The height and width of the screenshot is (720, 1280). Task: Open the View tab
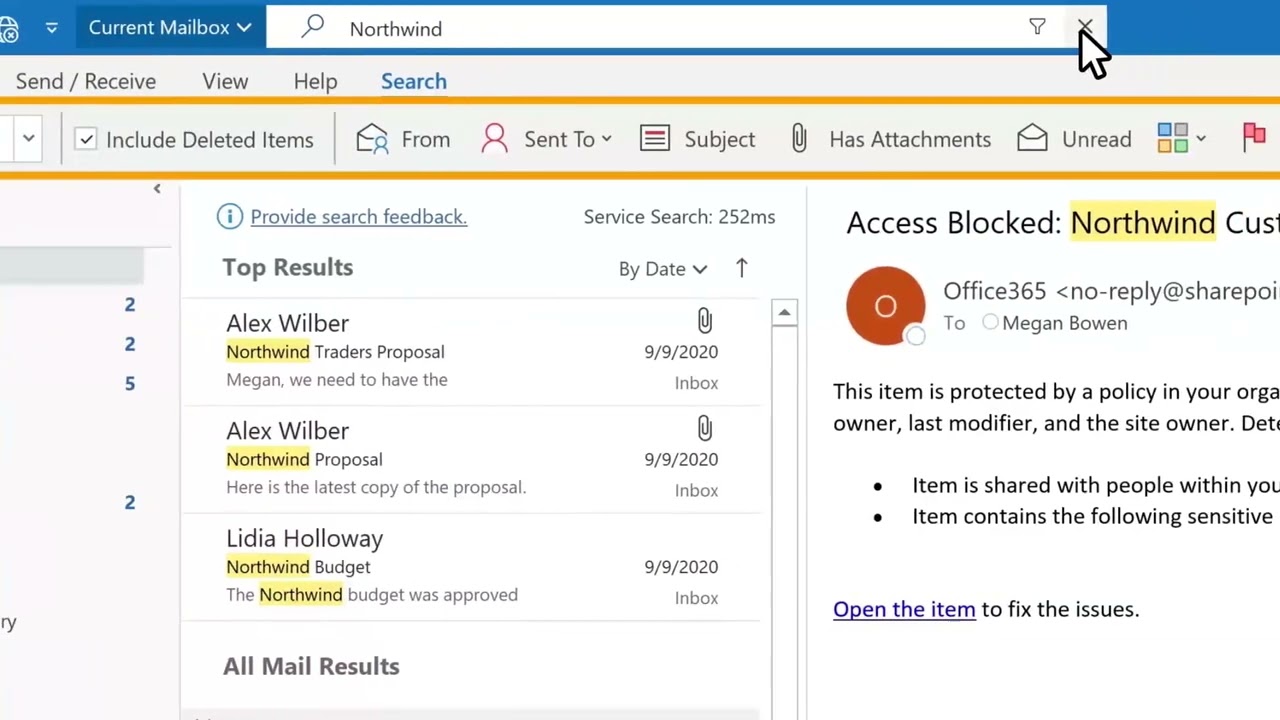[225, 81]
